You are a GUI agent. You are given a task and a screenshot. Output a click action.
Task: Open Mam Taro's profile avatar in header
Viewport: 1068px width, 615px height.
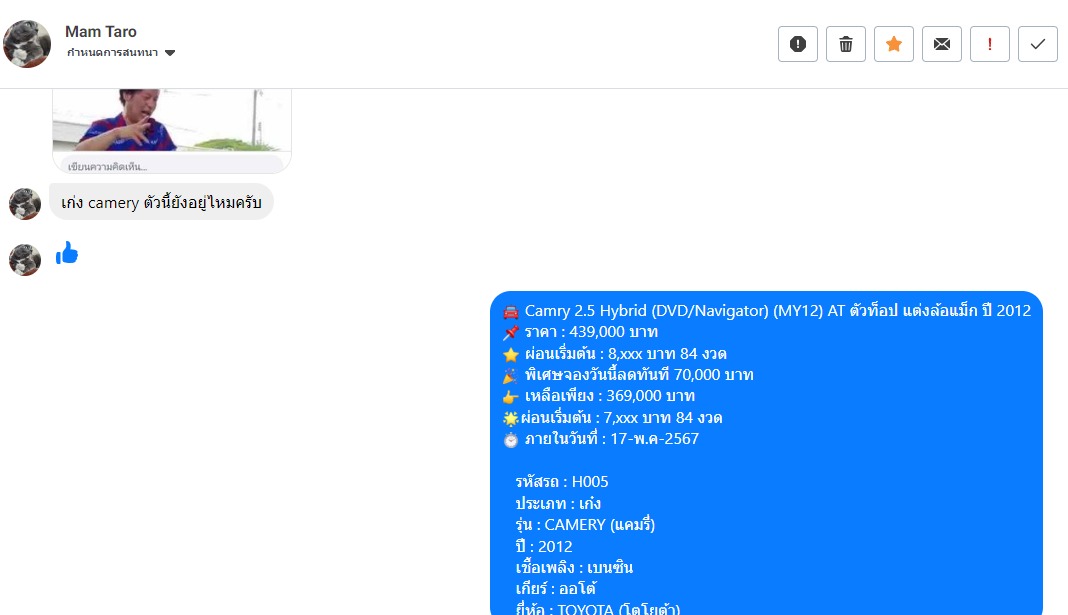tap(27, 44)
